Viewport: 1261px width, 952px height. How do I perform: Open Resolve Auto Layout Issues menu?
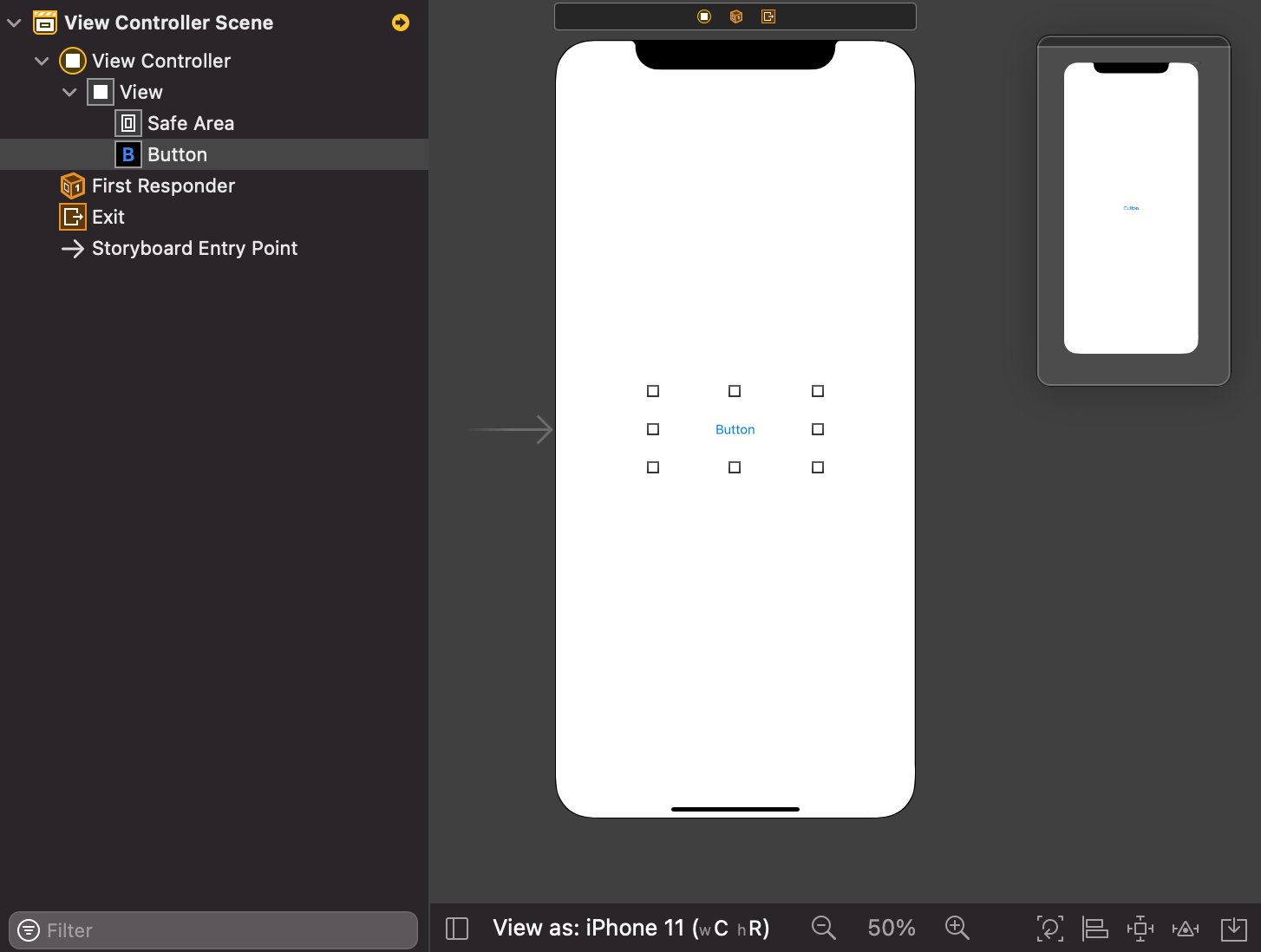click(x=1185, y=928)
